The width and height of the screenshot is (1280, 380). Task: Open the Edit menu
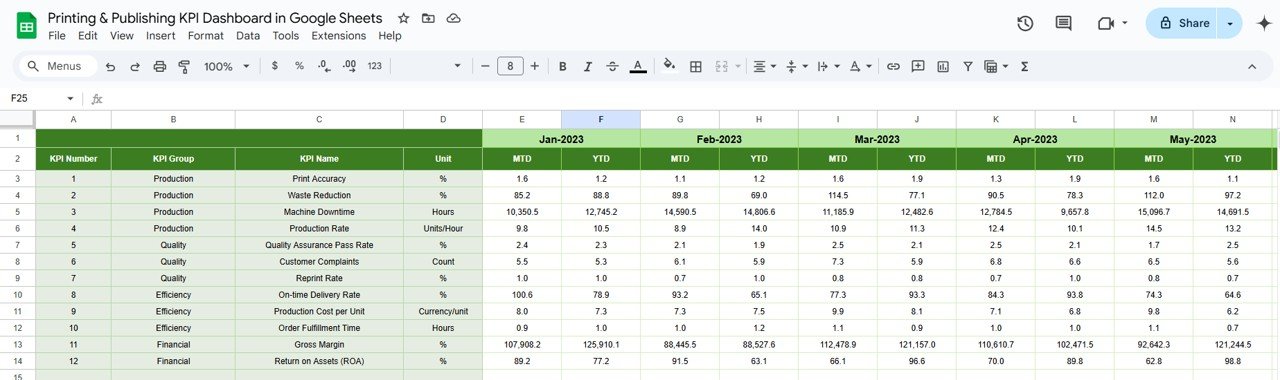[88, 35]
